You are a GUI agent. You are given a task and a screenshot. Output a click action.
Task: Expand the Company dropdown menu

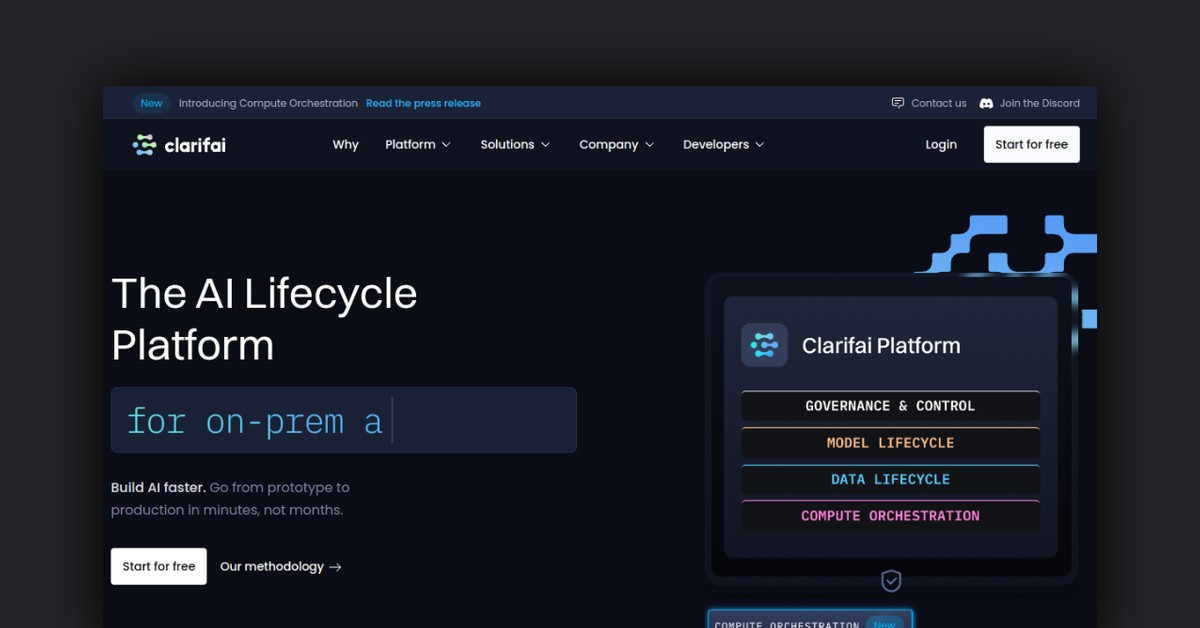[x=616, y=145]
